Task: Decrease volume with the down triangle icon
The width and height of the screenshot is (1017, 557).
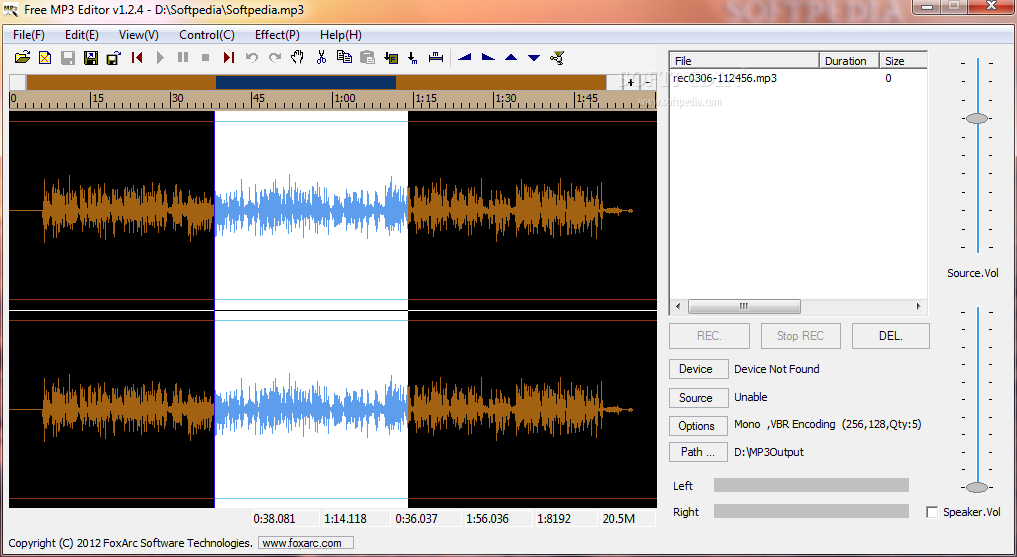Action: pyautogui.click(x=534, y=58)
